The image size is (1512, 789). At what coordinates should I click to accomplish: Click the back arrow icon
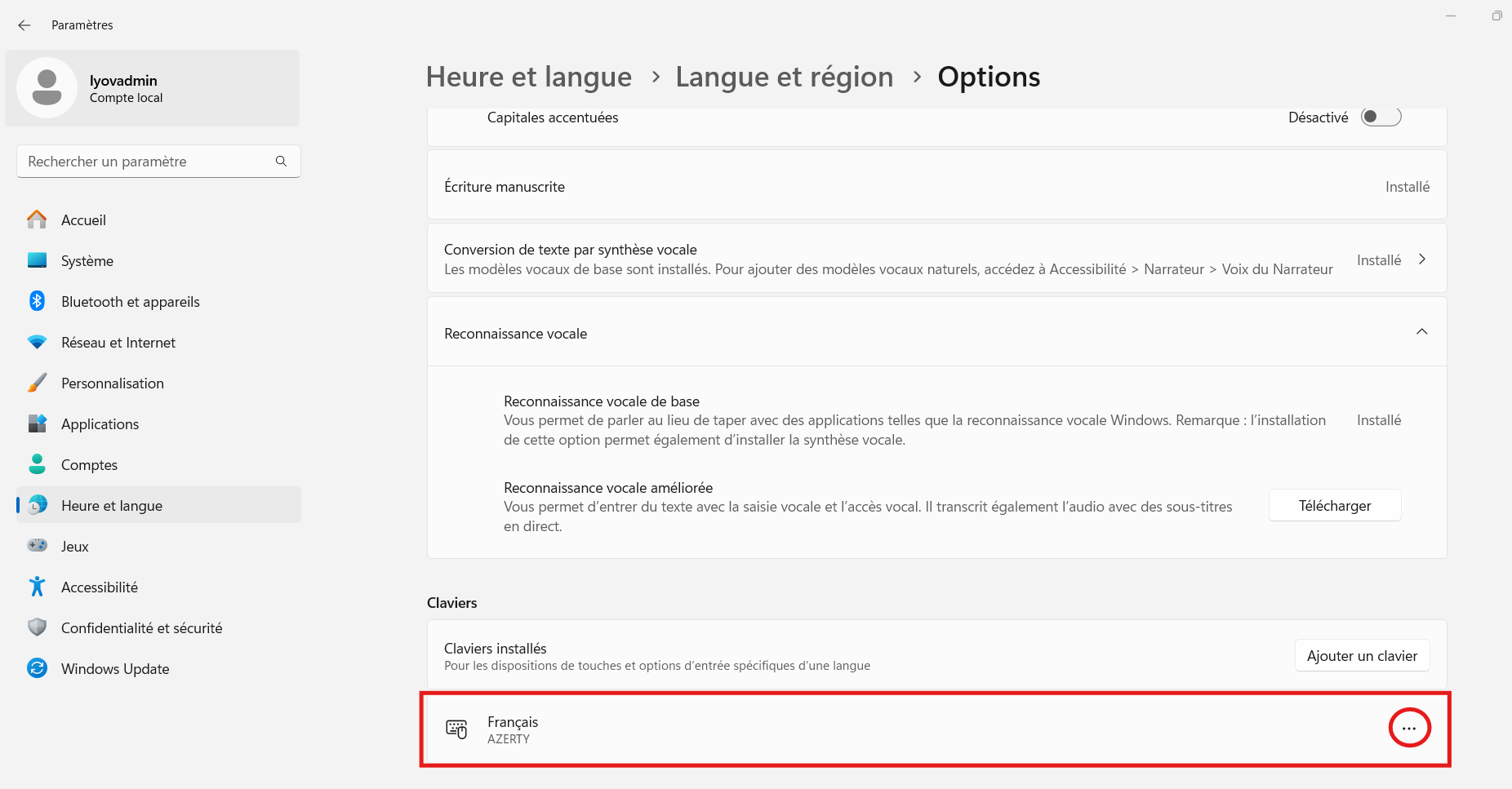point(24,25)
